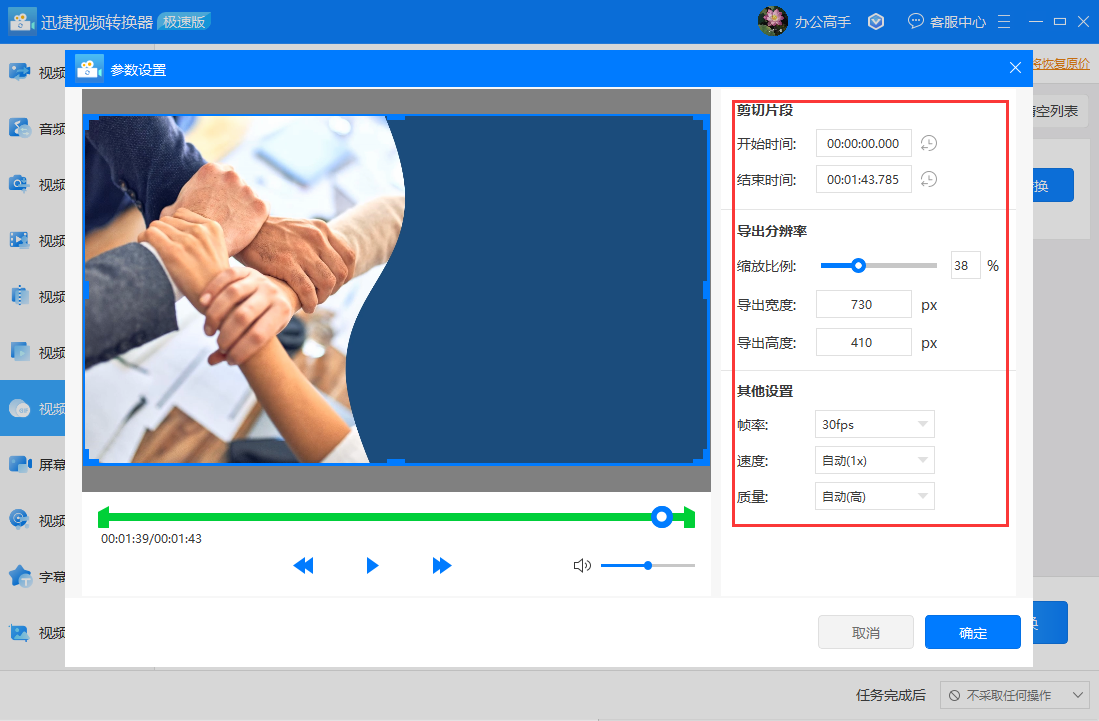The height and width of the screenshot is (721, 1099).
Task: Open 客服中心 customer service chat
Action: click(x=946, y=20)
